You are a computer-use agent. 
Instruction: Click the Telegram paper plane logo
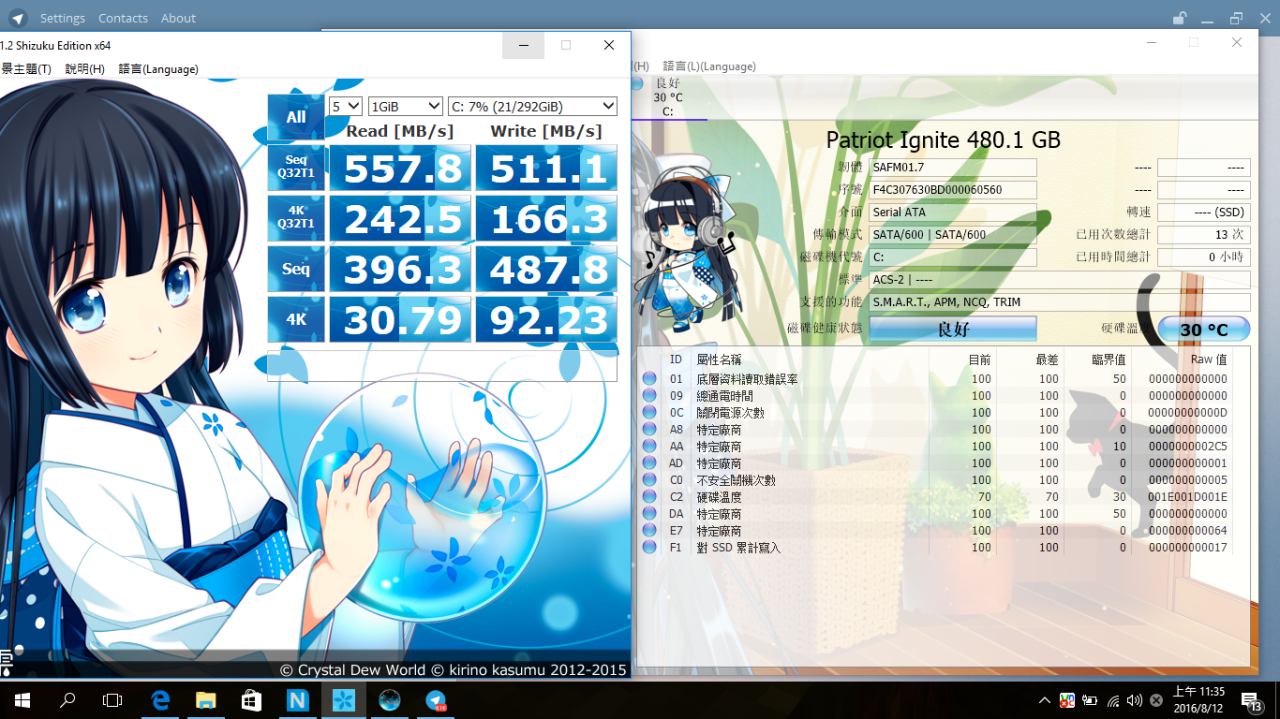click(x=16, y=17)
